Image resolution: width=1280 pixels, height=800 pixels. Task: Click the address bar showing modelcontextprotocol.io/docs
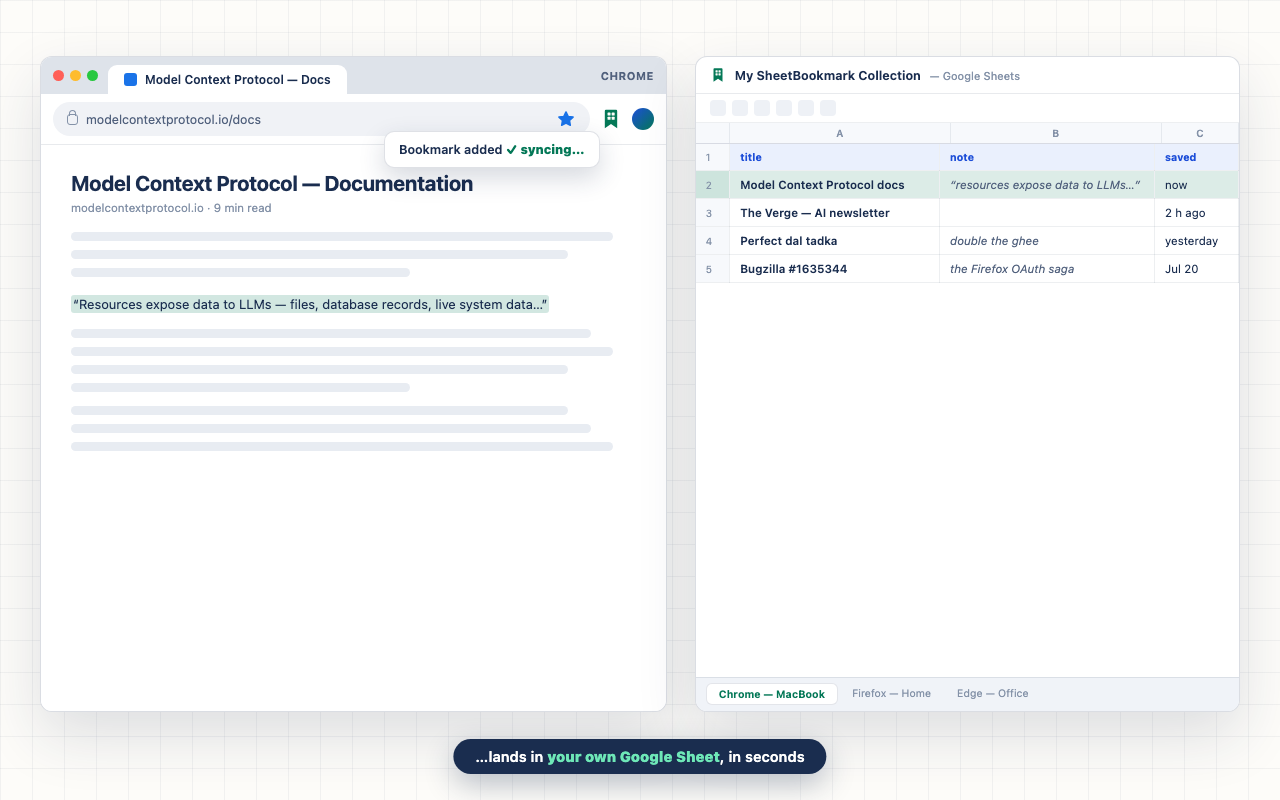point(322,119)
